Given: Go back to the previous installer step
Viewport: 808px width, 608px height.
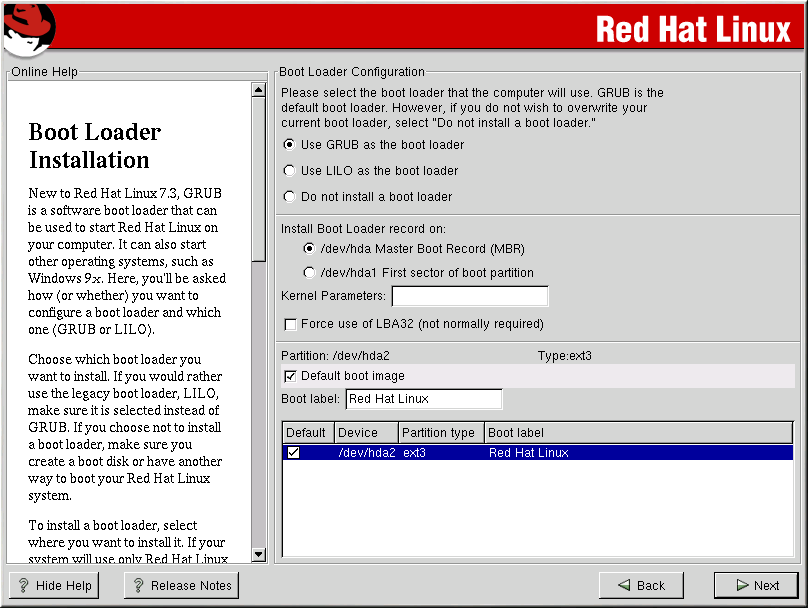Looking at the screenshot, I should [640, 586].
